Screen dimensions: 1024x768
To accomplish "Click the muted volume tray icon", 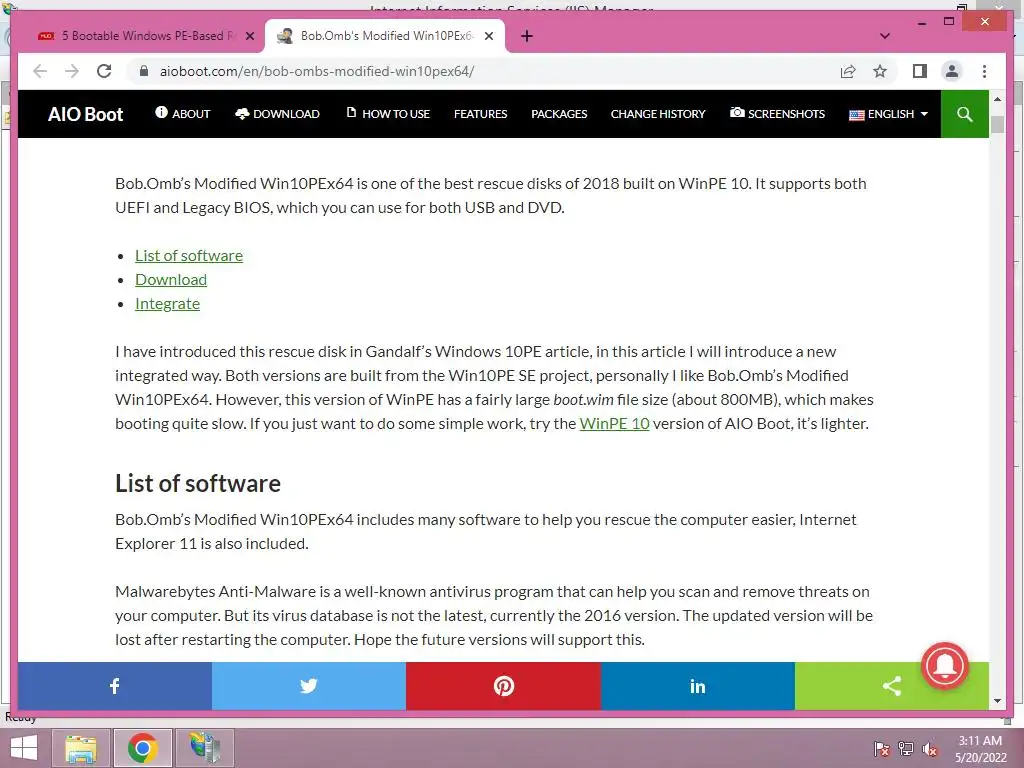I will pos(930,749).
